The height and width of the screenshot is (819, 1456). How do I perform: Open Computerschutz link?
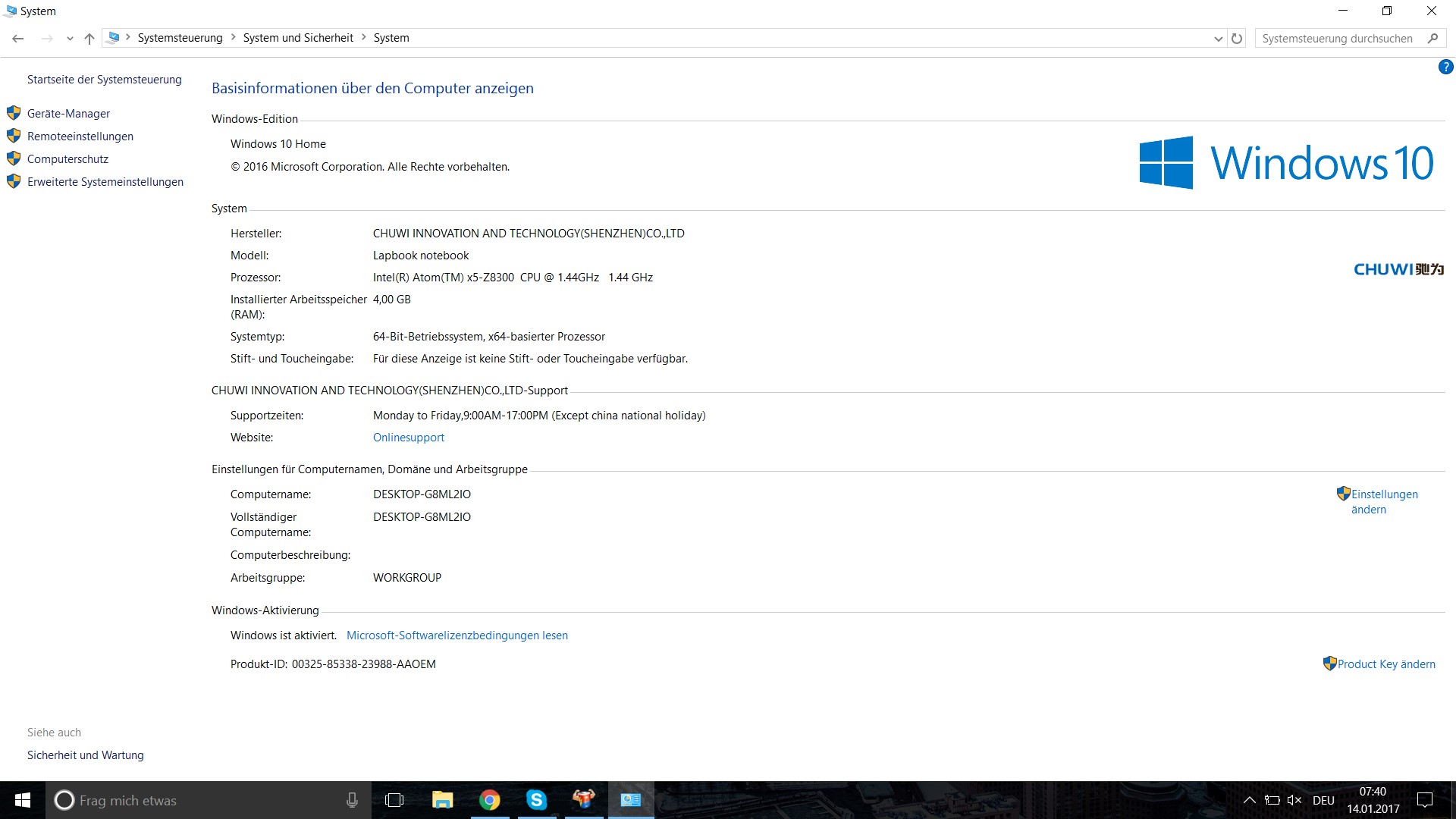click(x=67, y=159)
